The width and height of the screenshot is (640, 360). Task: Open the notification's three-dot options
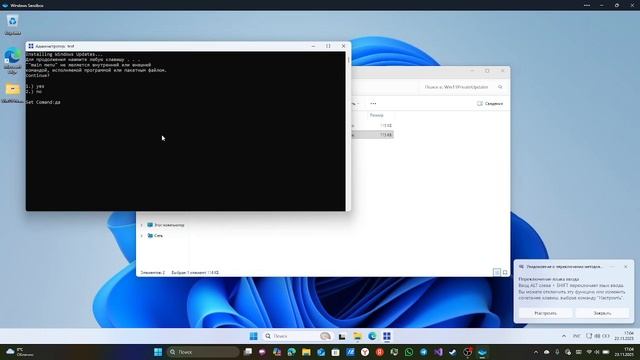point(612,267)
